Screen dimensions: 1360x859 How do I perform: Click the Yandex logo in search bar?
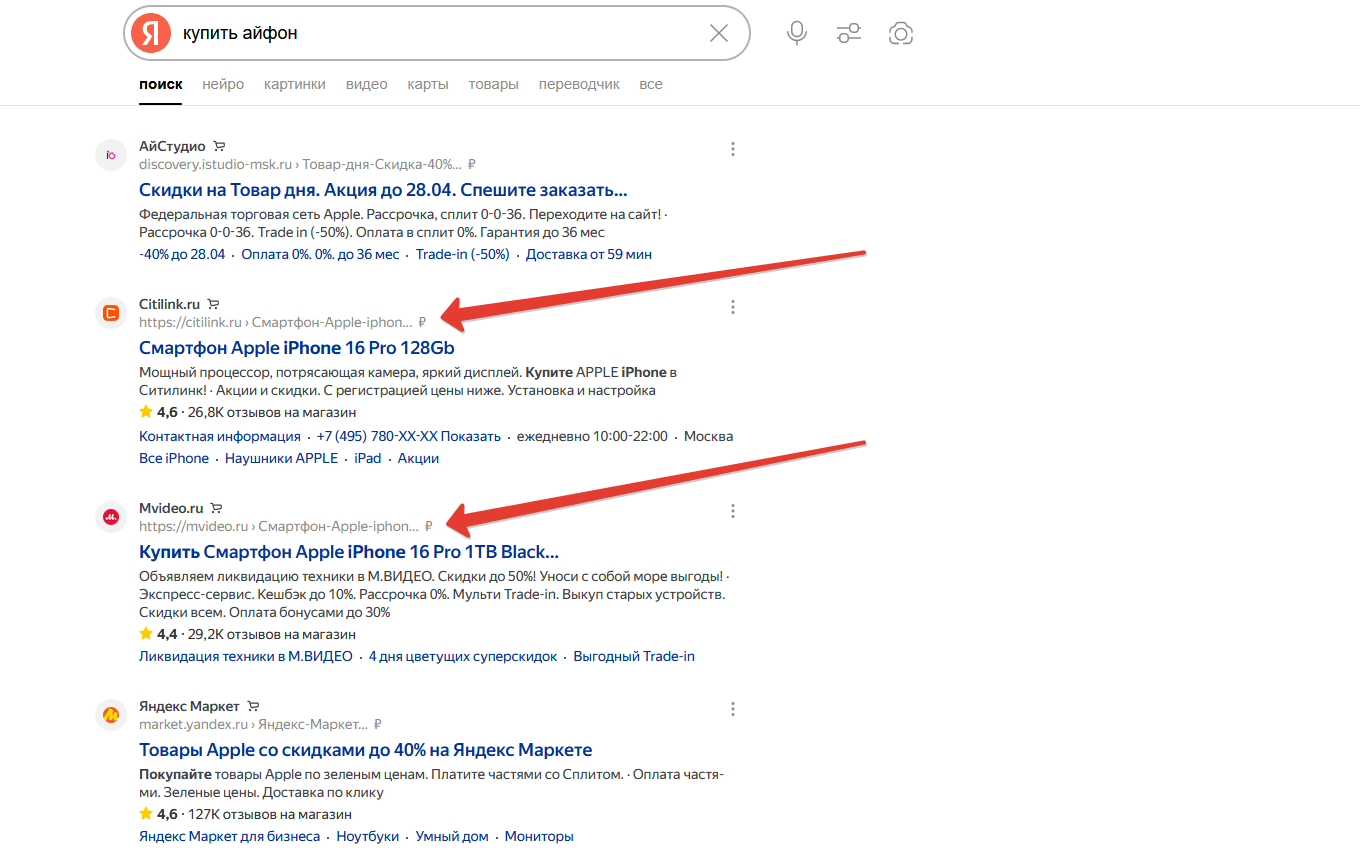point(150,33)
